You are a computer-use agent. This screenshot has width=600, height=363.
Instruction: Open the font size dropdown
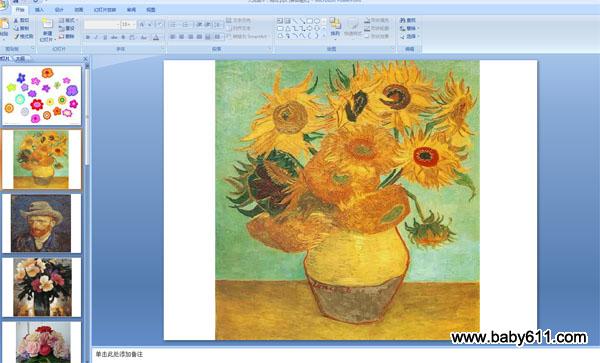pos(128,24)
